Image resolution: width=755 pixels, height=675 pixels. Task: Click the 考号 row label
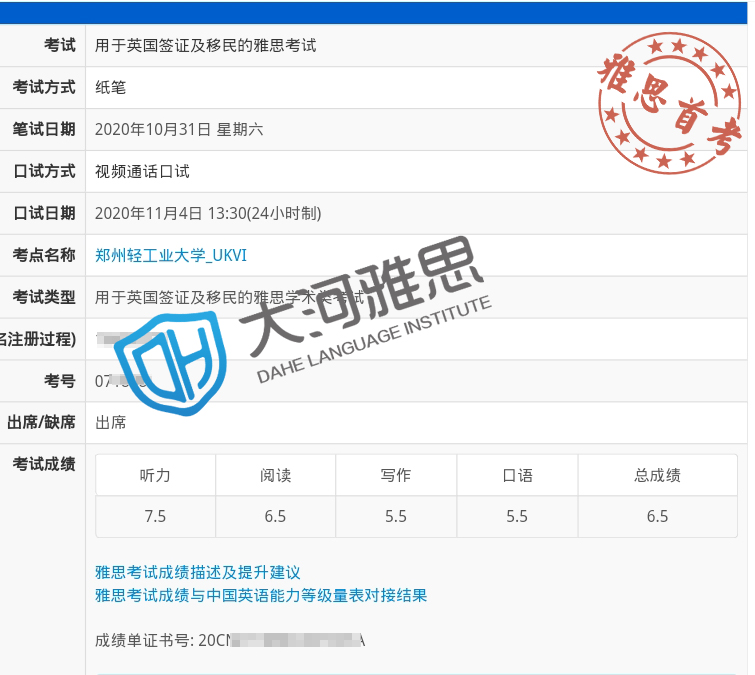[60, 381]
